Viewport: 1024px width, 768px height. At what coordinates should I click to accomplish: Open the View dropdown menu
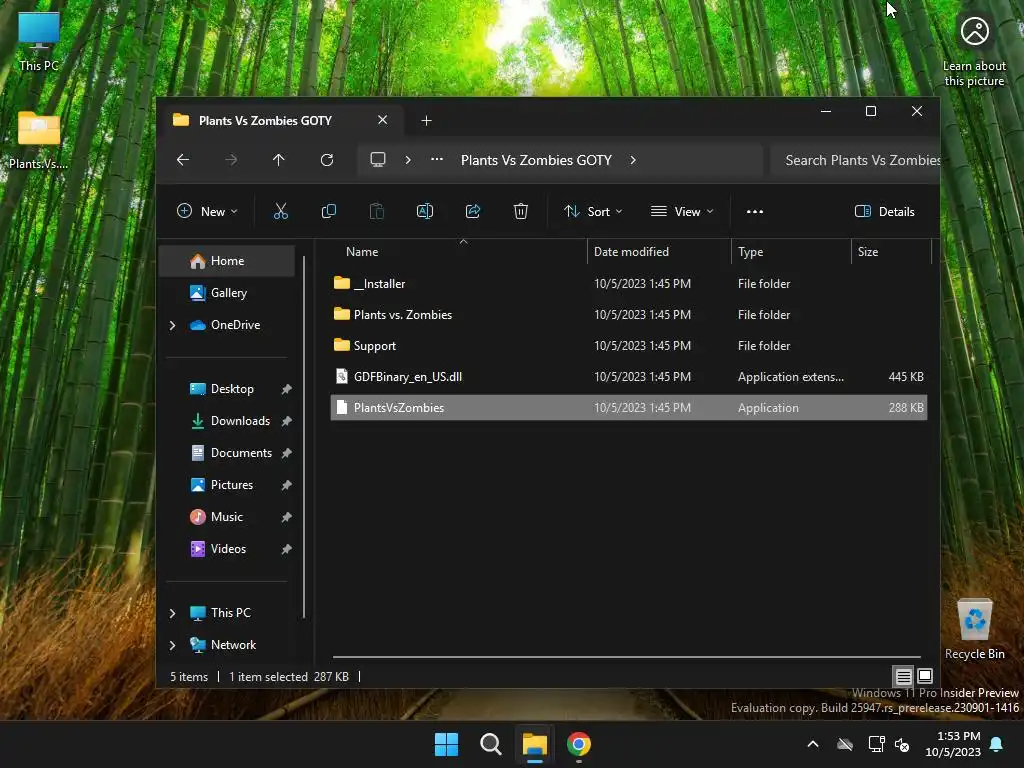682,212
